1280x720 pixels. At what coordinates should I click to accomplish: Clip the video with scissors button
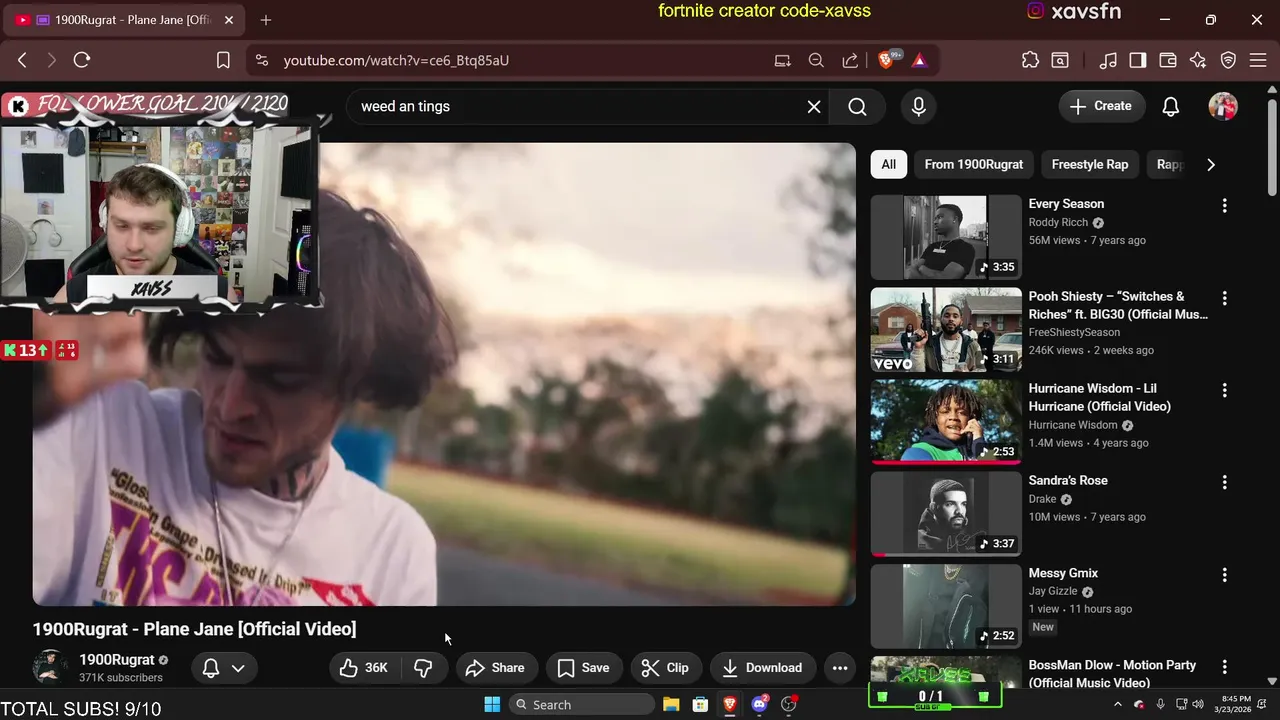(666, 668)
